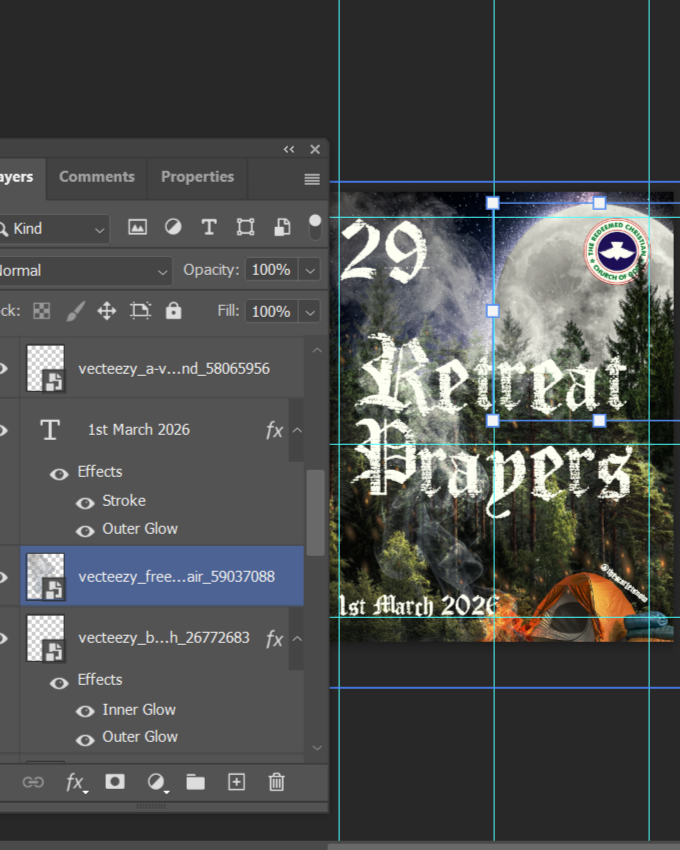Hide the Stroke effect
The image size is (680, 850).
[x=85, y=503]
